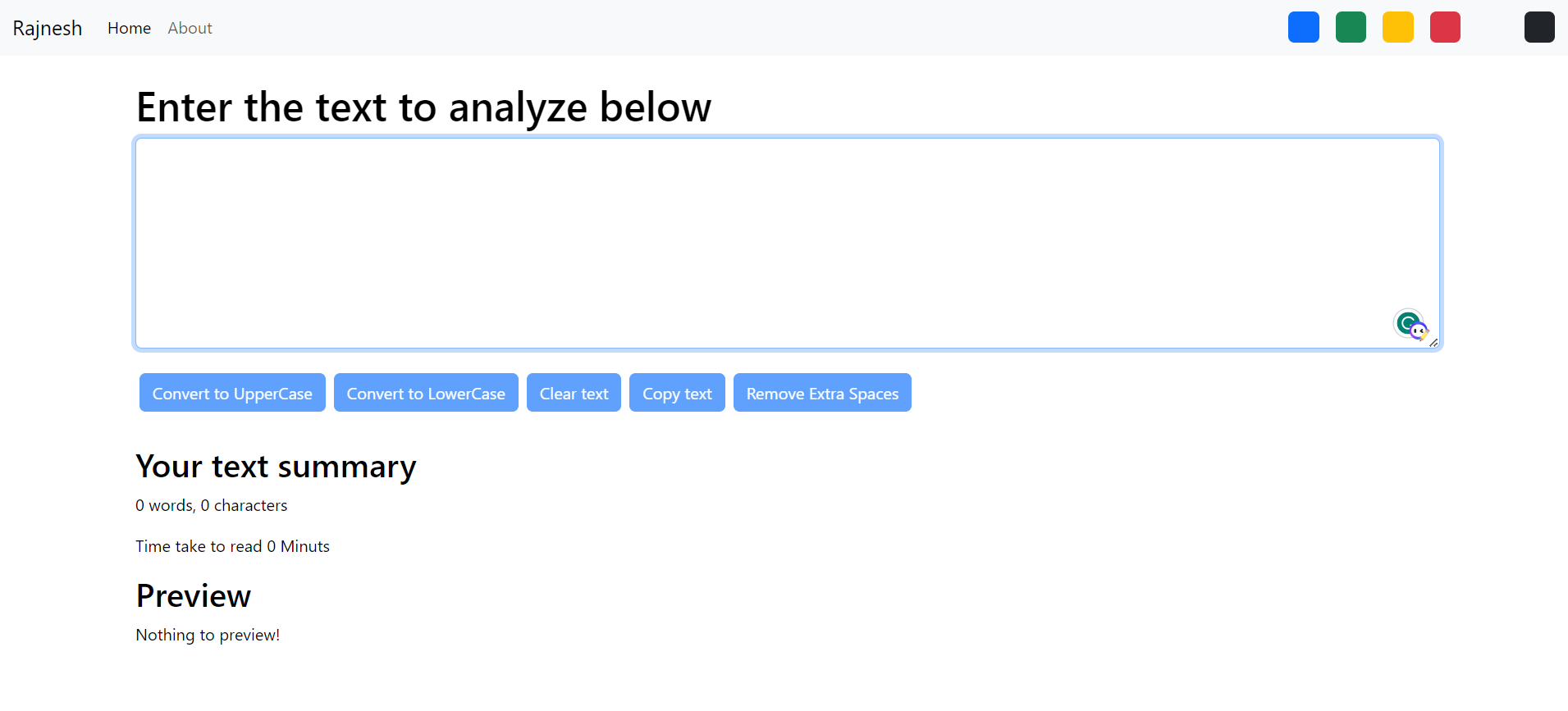The image size is (1568, 711).
Task: Apply the yellow color theme swatch
Action: 1397,27
